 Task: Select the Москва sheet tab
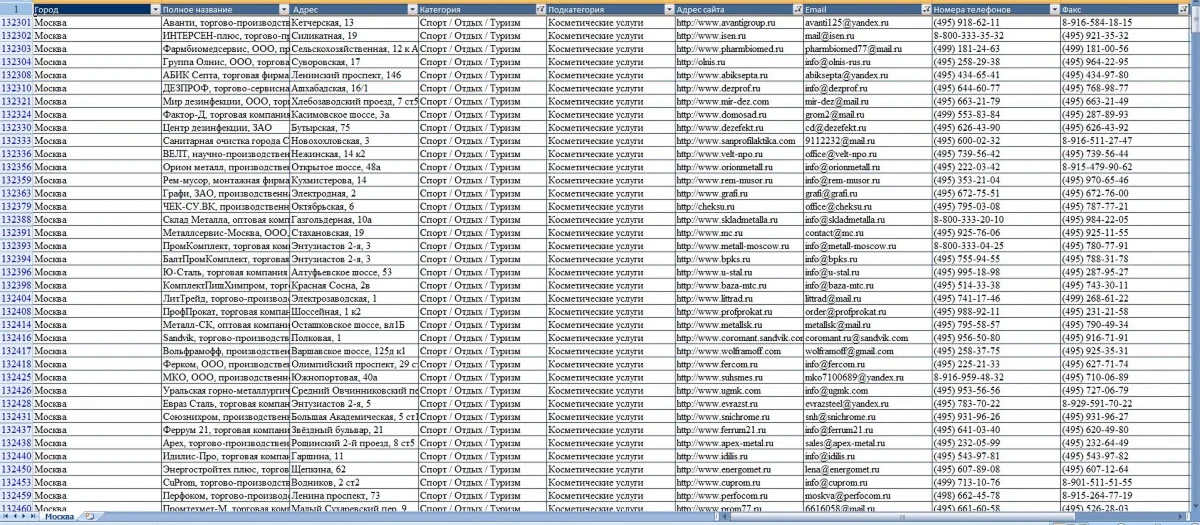point(59,517)
